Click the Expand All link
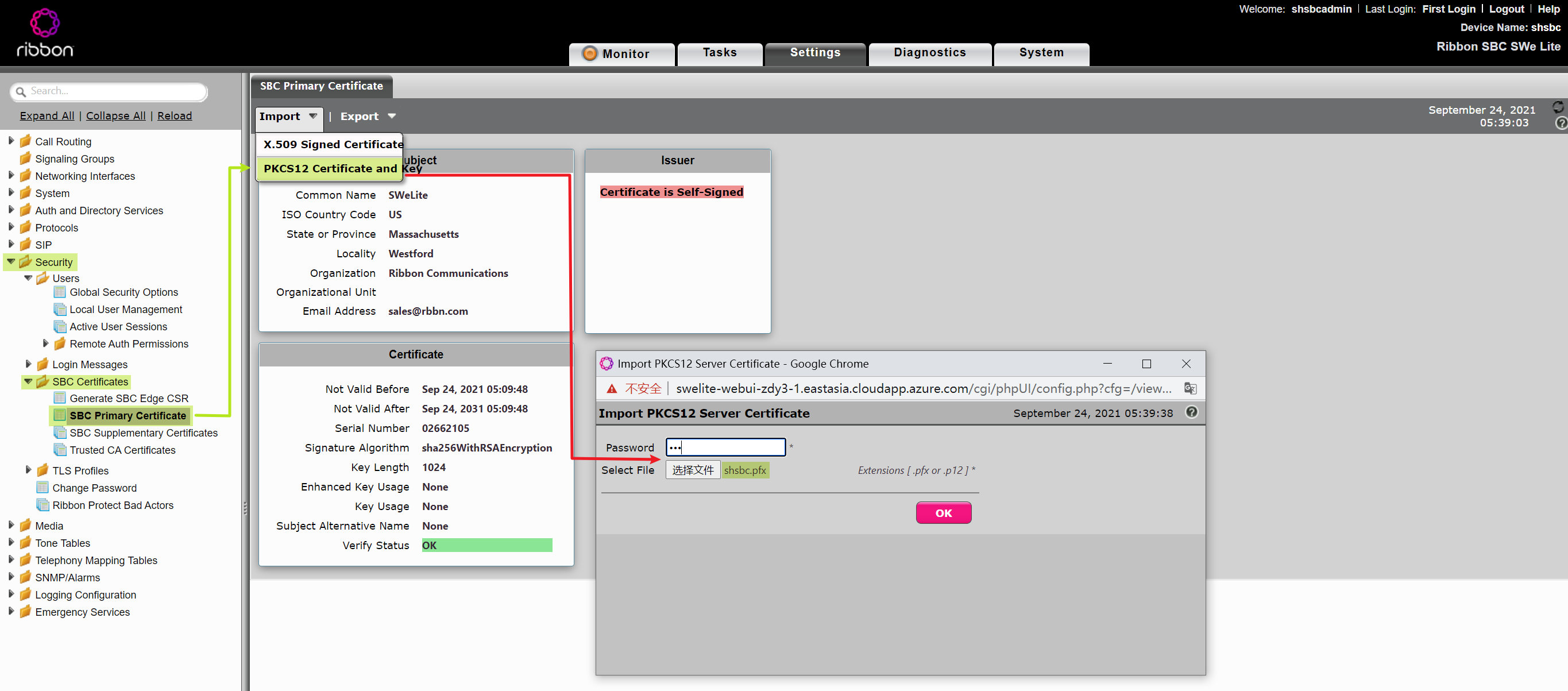Screen dimensions: 1568x691 point(47,115)
